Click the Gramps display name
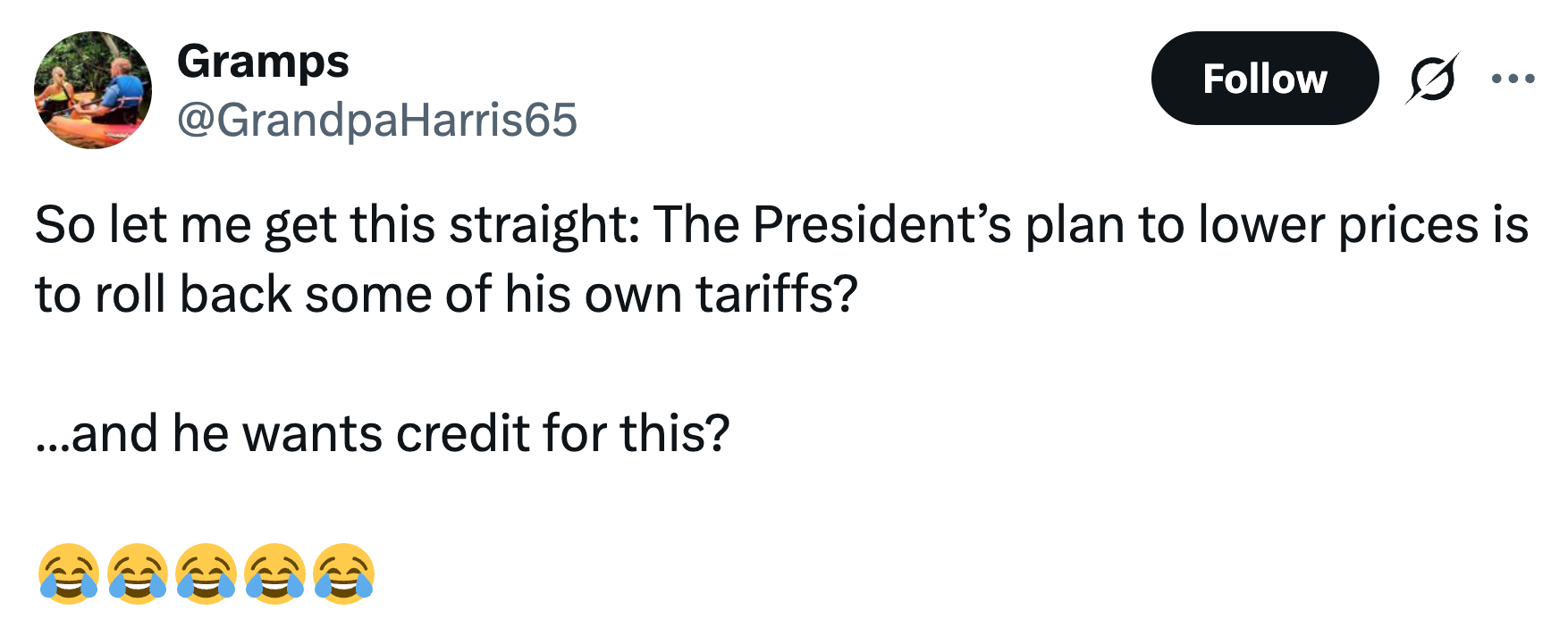The height and width of the screenshot is (636, 1568). (263, 61)
